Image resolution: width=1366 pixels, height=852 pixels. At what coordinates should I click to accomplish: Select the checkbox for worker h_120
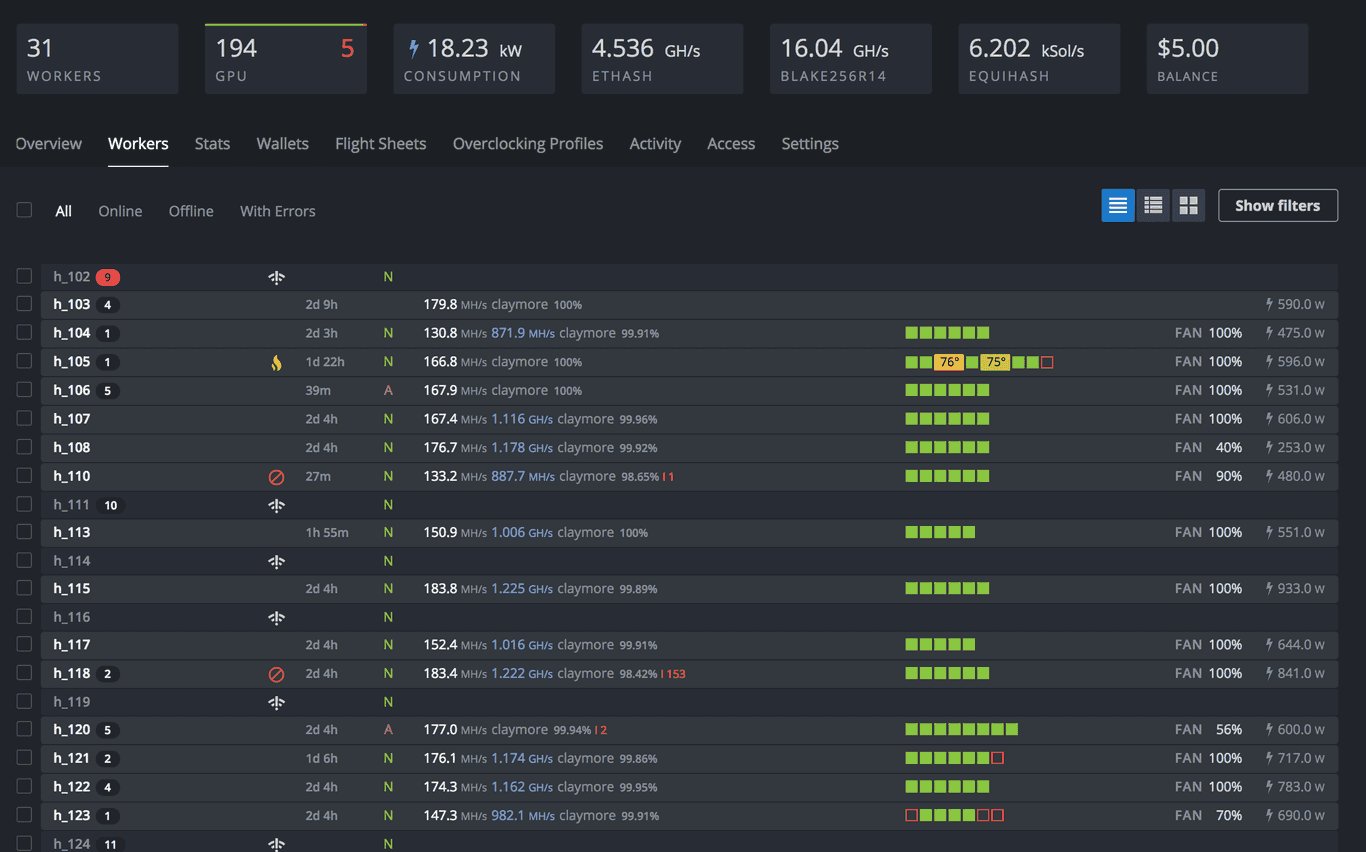24,729
